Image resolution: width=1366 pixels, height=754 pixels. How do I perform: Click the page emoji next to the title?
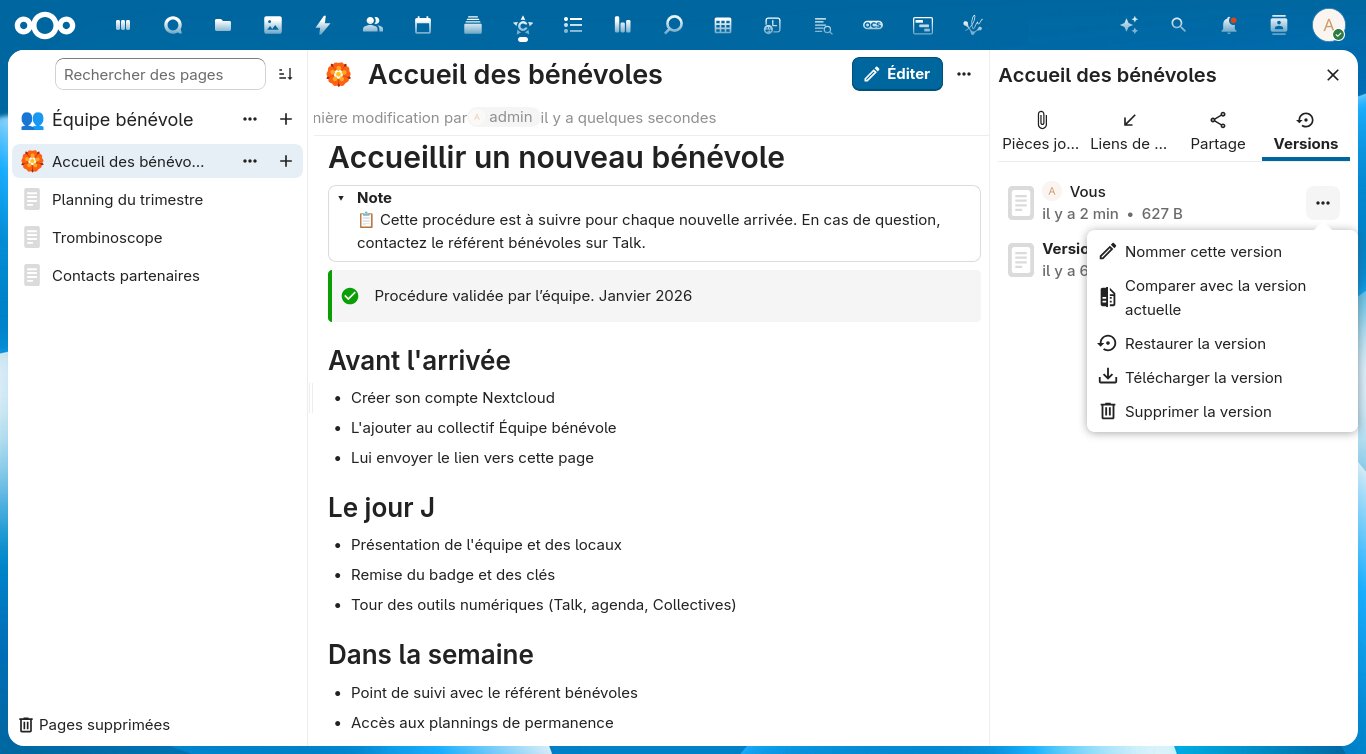[339, 74]
